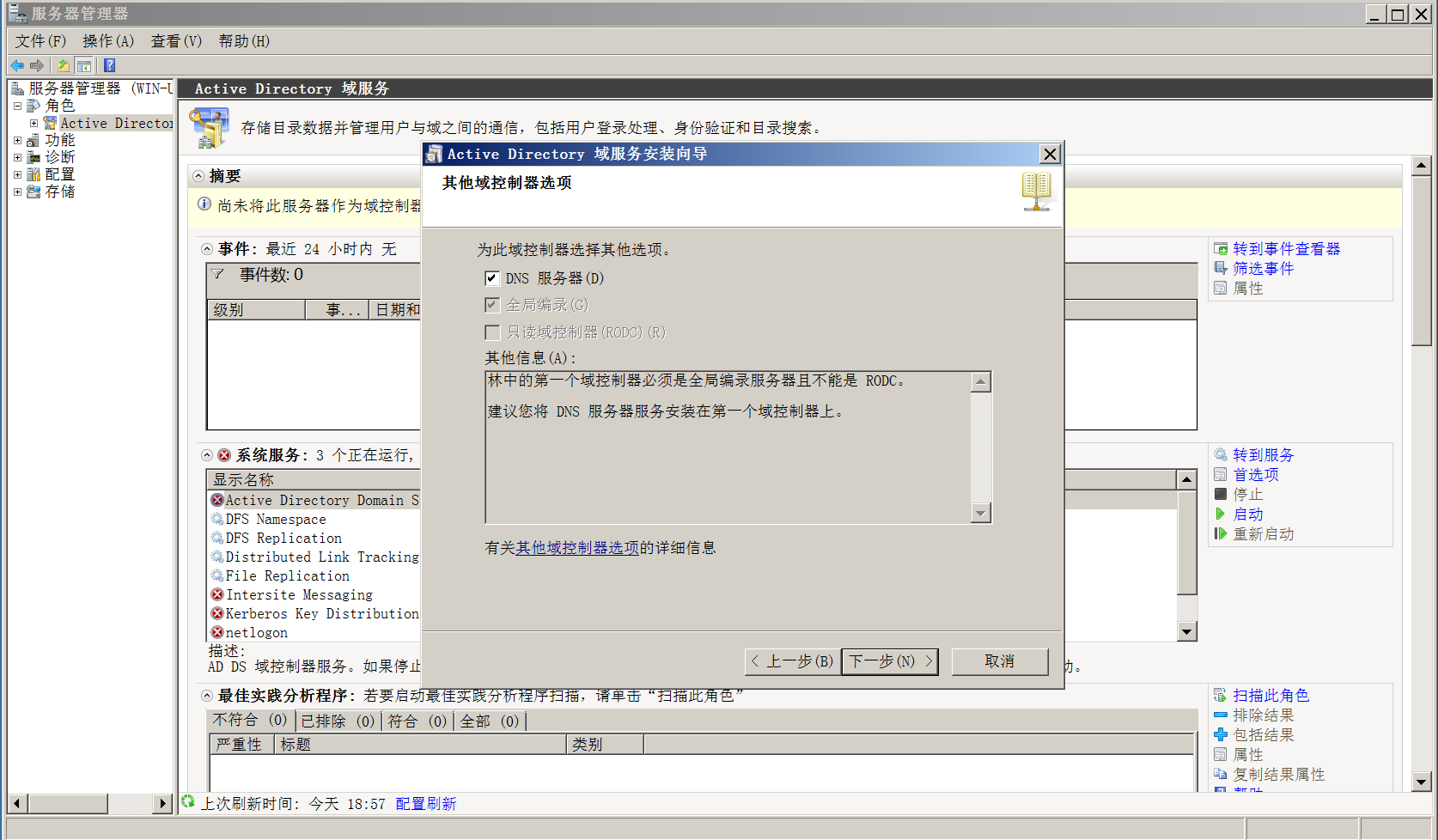Click left tree horizontal scrollbar right arrow

163,804
